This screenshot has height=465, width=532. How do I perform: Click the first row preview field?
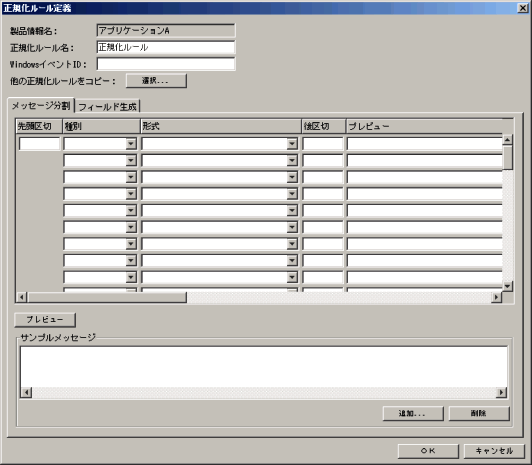coord(424,143)
